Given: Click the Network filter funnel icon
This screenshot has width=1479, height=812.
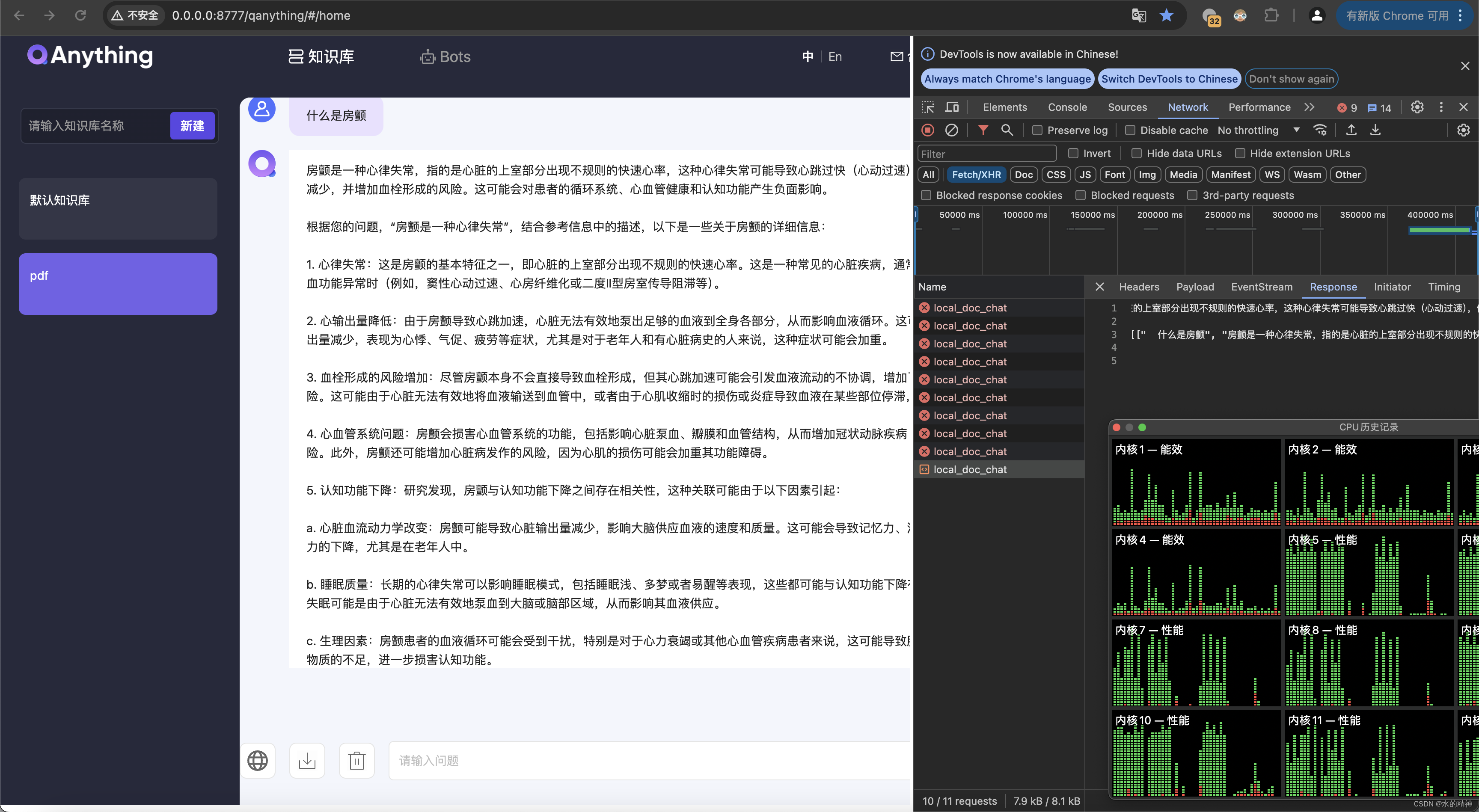Looking at the screenshot, I should tap(982, 131).
